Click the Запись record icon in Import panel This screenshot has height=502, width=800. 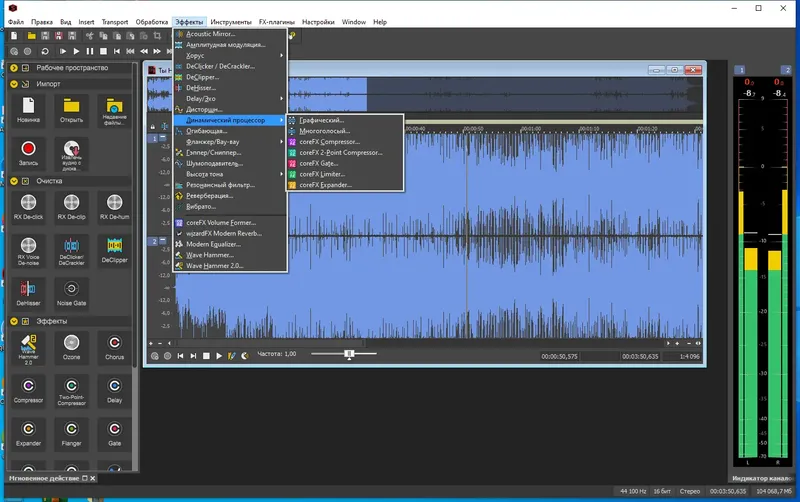28,148
